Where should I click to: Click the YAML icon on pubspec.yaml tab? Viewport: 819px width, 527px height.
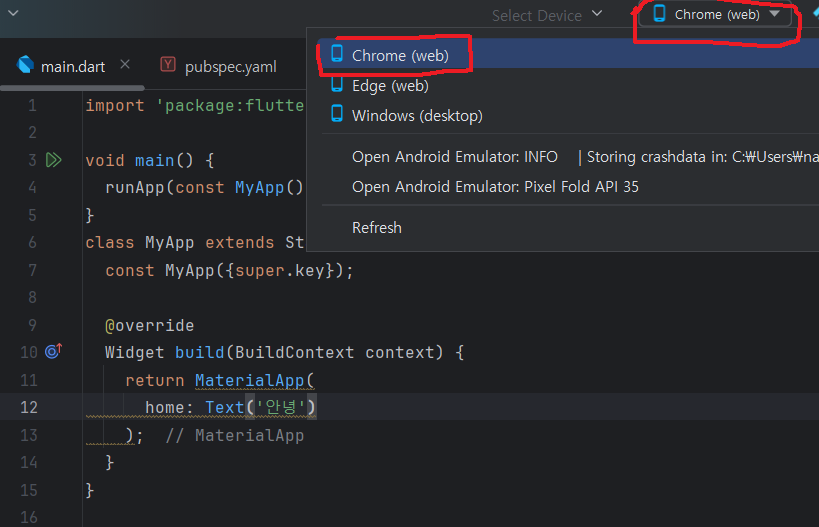(168, 64)
